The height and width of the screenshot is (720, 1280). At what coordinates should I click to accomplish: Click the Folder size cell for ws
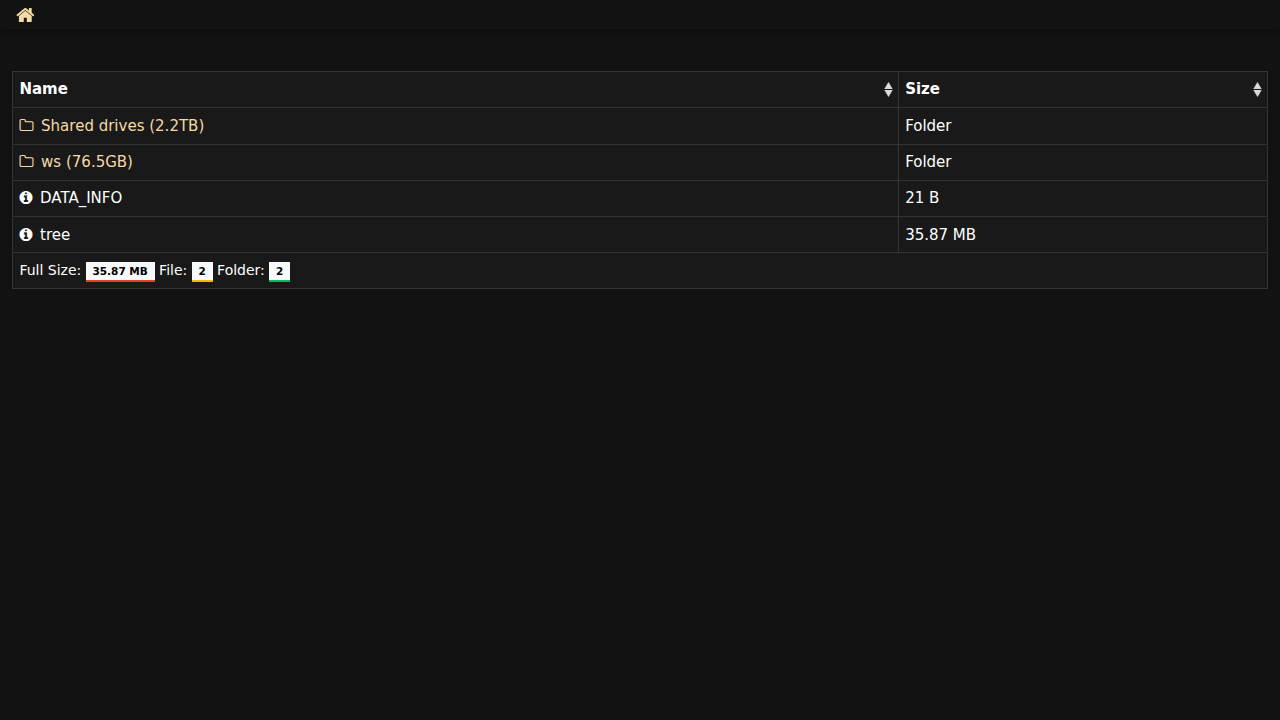pyautogui.click(x=928, y=162)
